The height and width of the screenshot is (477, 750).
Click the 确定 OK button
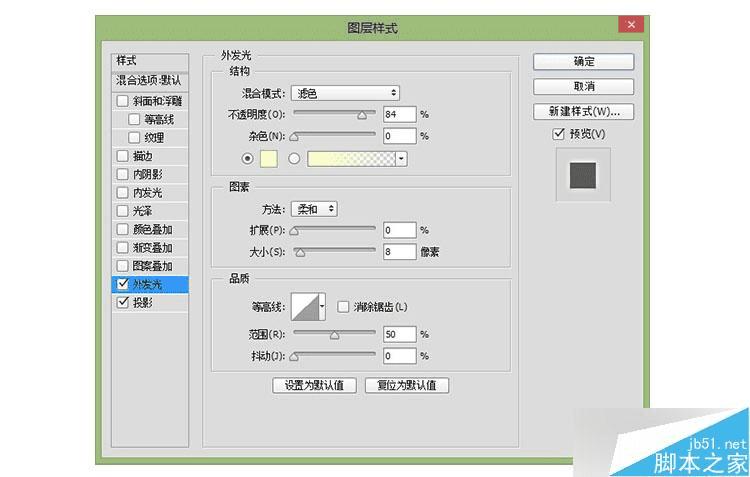tap(584, 61)
